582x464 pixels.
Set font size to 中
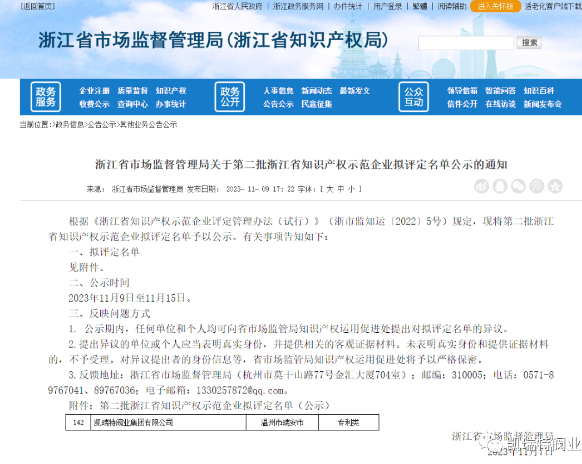coord(341,189)
